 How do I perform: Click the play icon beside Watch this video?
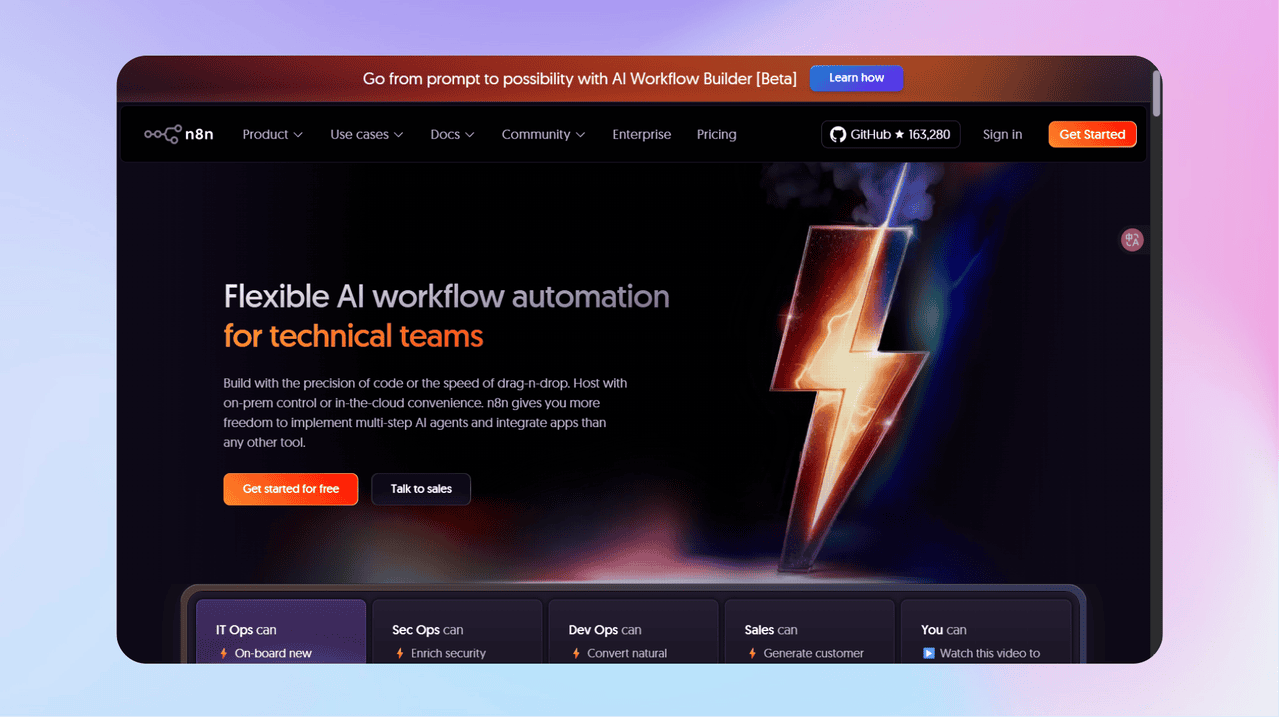click(929, 653)
